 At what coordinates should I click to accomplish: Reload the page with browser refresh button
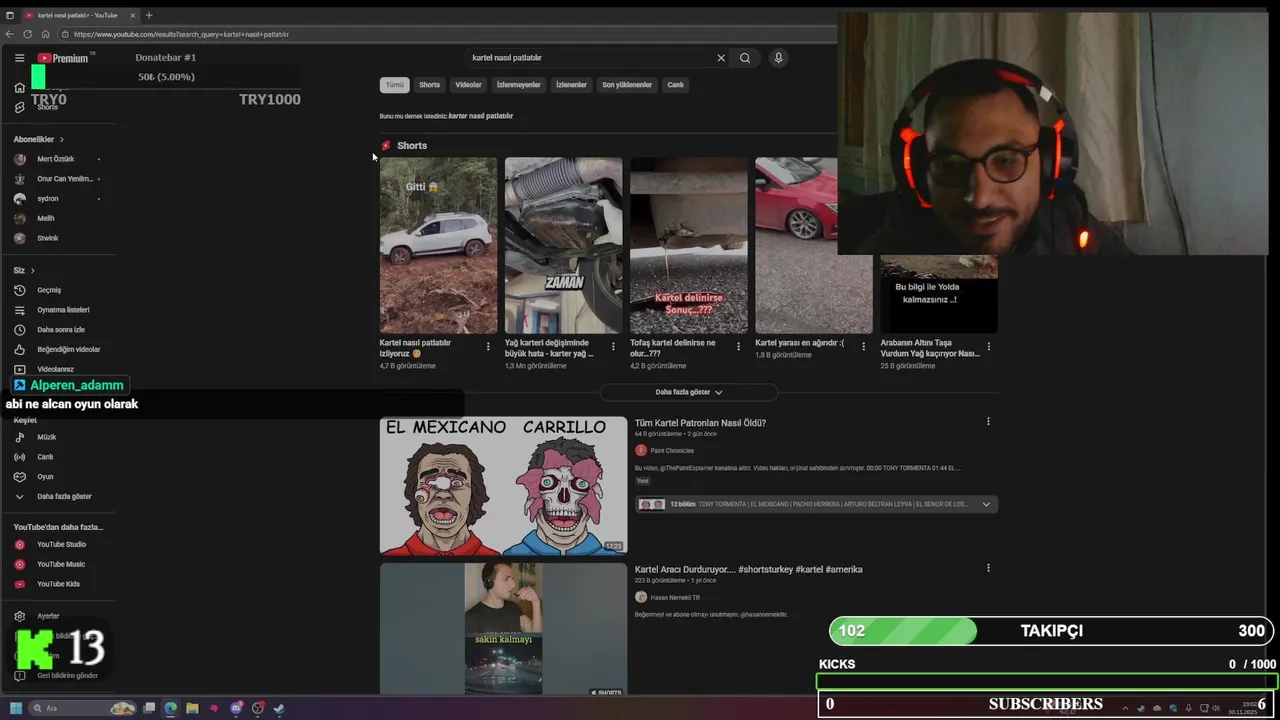coord(28,34)
